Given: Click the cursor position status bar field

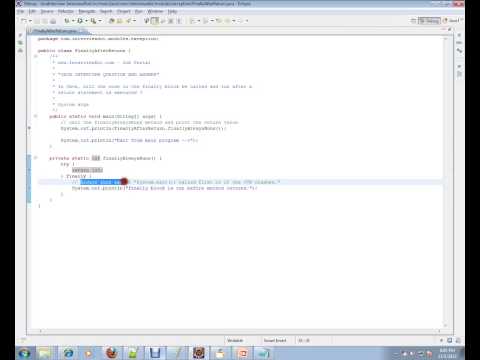Looking at the screenshot, I should coord(304,340).
